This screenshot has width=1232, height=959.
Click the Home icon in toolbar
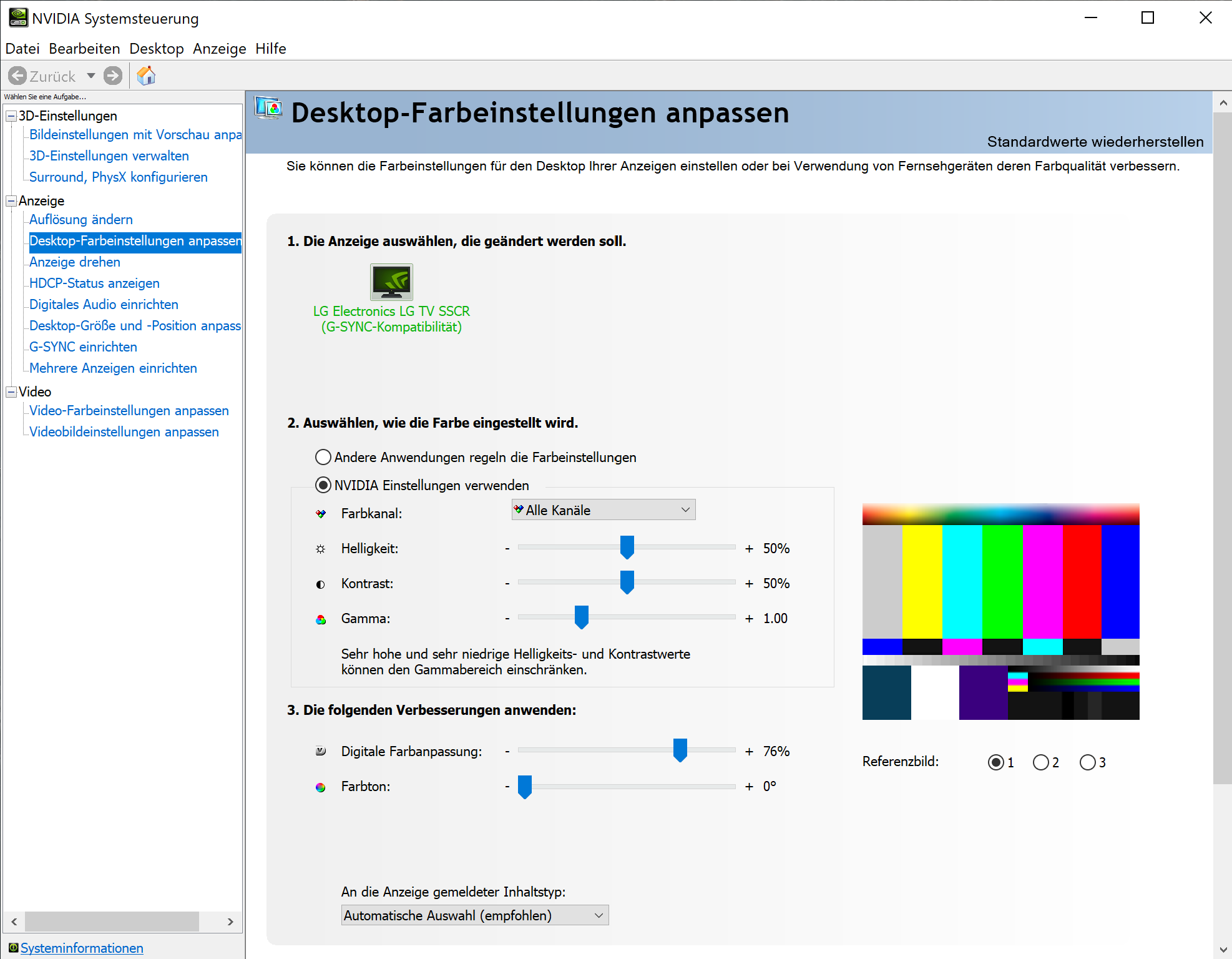(146, 76)
